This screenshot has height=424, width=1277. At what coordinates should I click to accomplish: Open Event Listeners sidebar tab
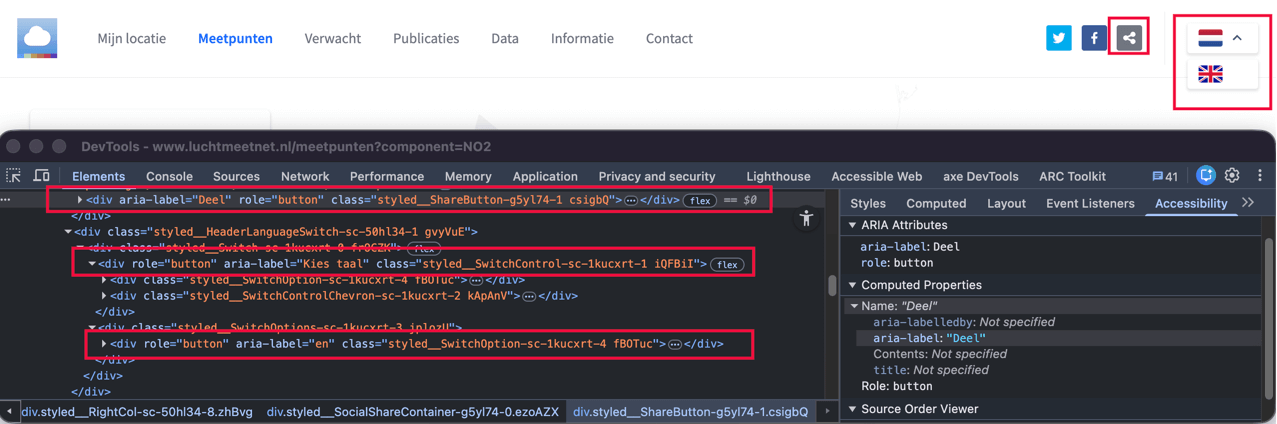click(1090, 203)
